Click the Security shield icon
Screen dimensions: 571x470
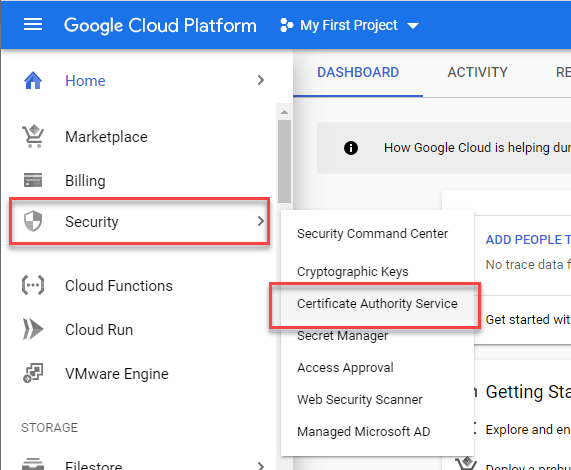coord(33,221)
